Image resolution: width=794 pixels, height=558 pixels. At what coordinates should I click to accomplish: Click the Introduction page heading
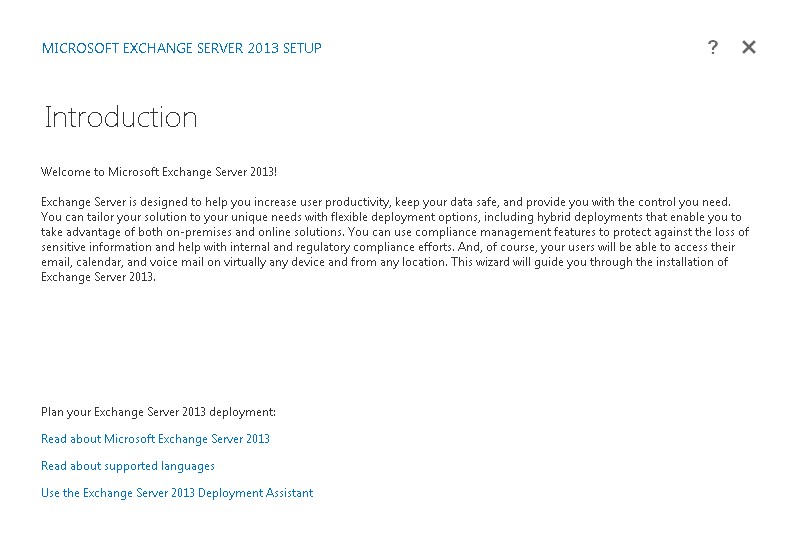pos(121,117)
